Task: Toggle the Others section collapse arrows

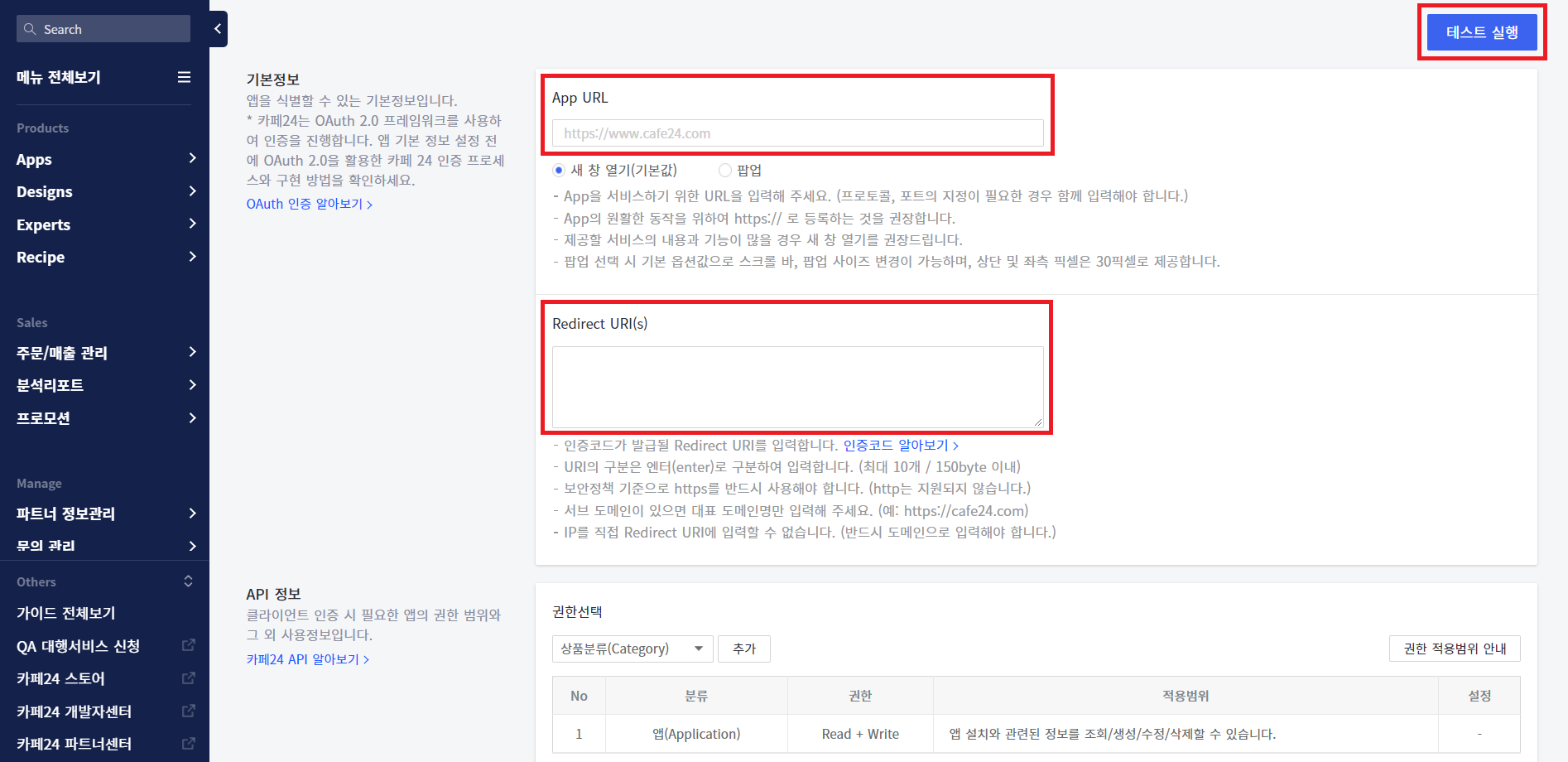Action: tap(188, 581)
